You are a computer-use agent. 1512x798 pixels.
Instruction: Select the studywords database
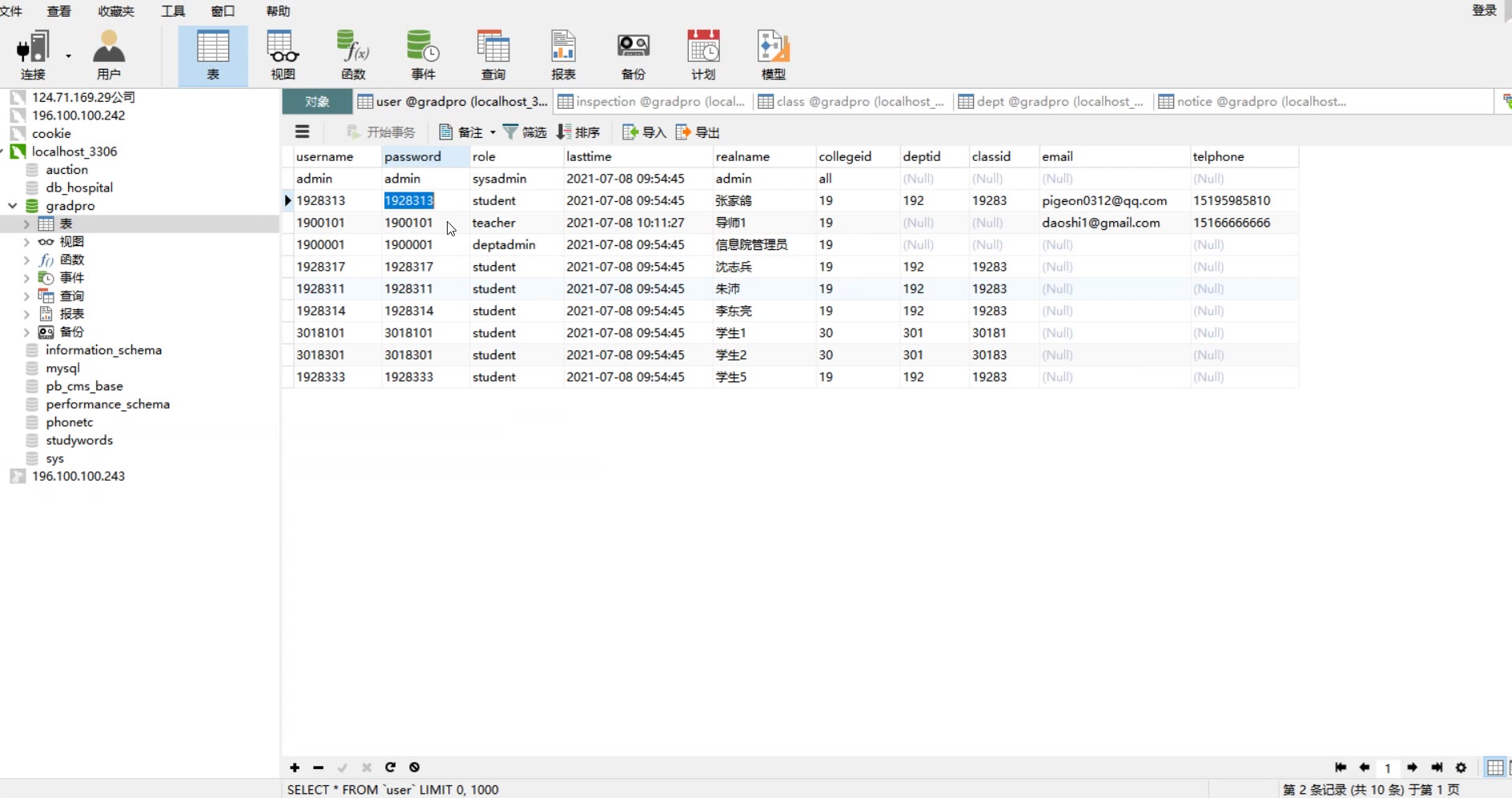click(x=79, y=441)
